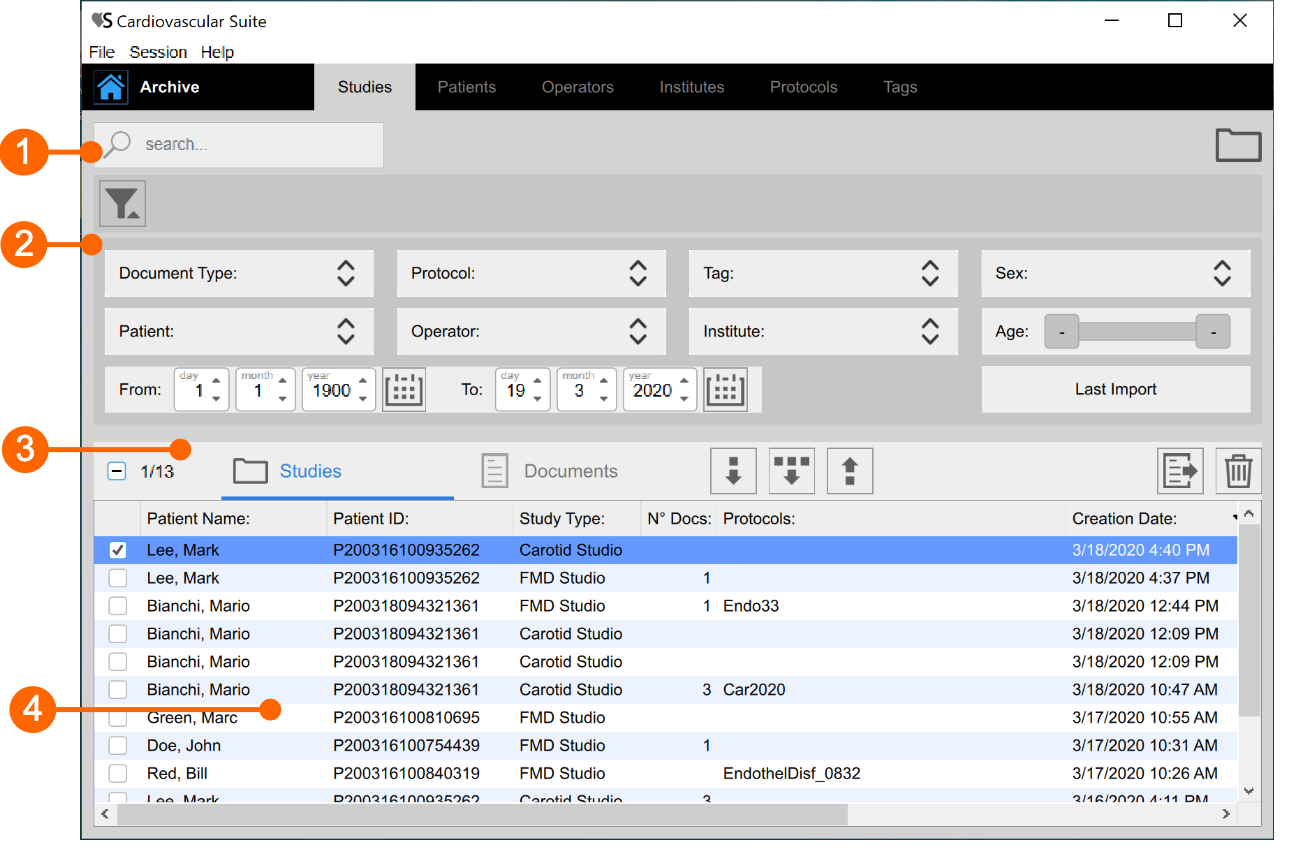The height and width of the screenshot is (860, 1294).
Task: Click the left handle of Age slider
Action: tap(1062, 331)
